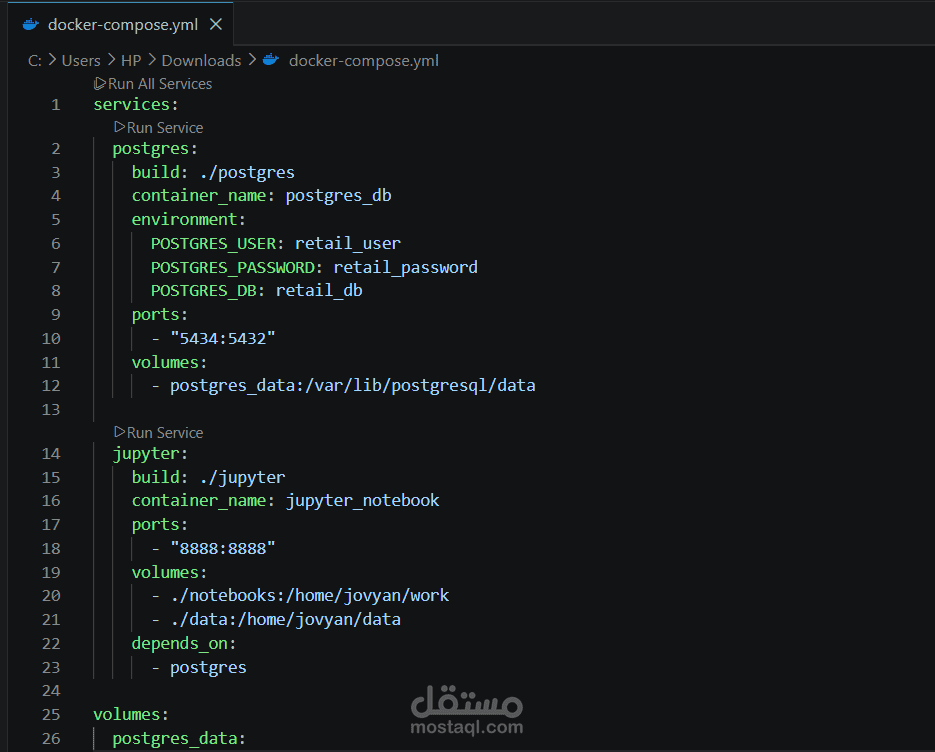Screen dimensions: 935x752
Task: Click the './data:/home/jovyan/data' volume entry
Action: [x=286, y=620]
